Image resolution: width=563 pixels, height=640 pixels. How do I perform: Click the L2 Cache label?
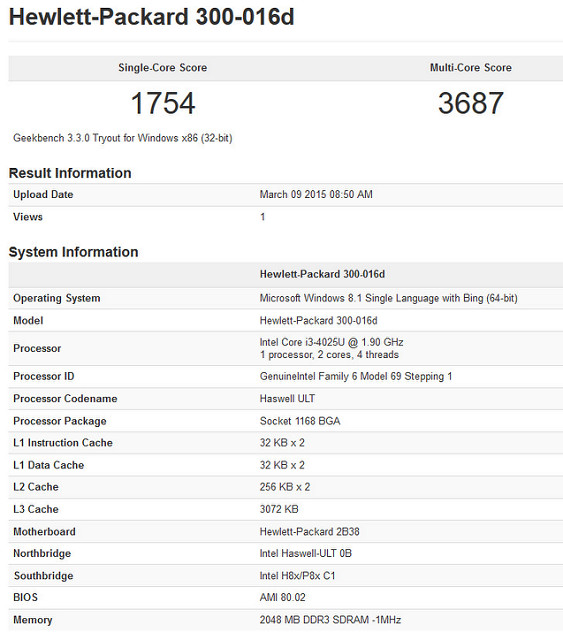pos(36,487)
